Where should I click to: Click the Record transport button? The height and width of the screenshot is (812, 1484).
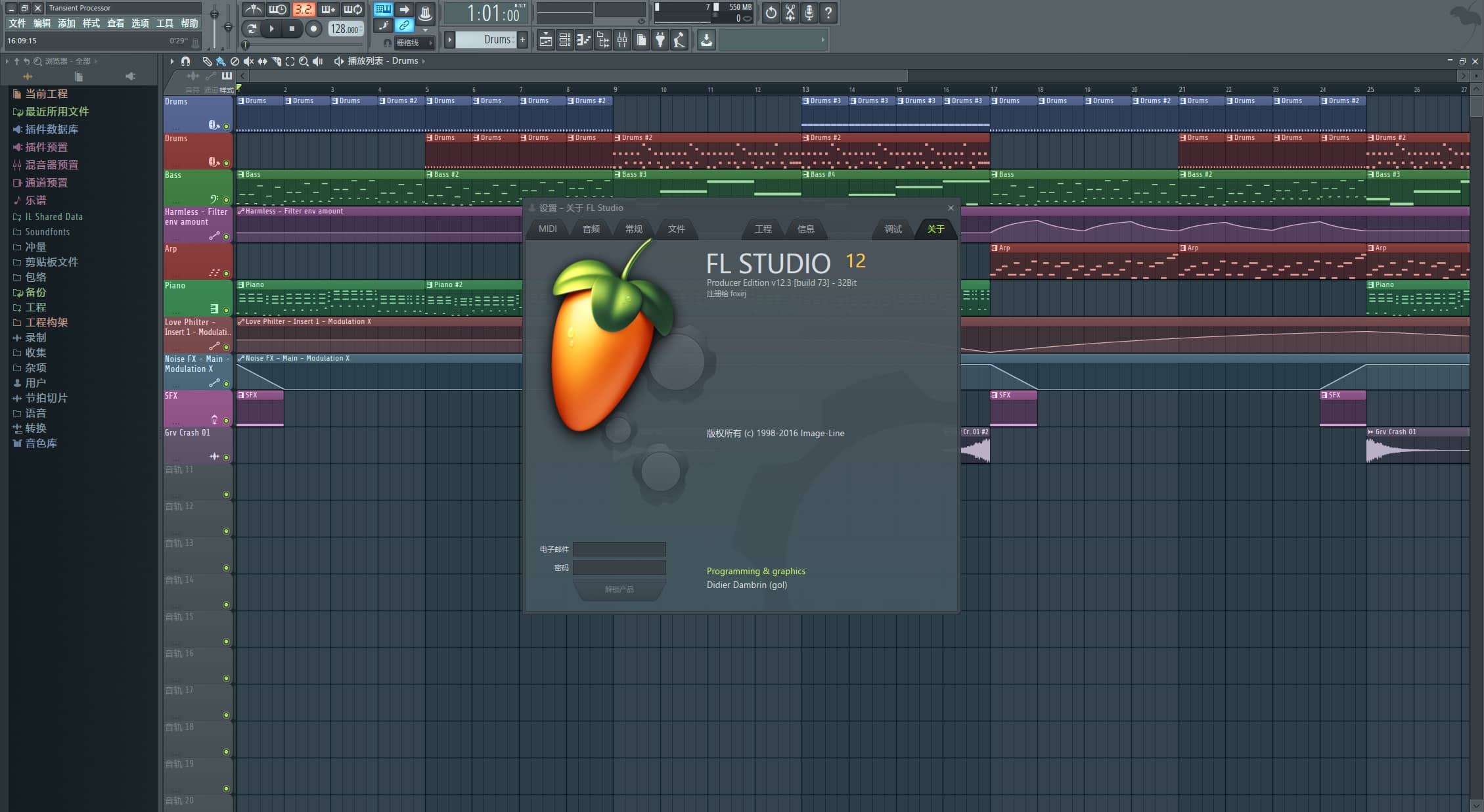point(313,29)
